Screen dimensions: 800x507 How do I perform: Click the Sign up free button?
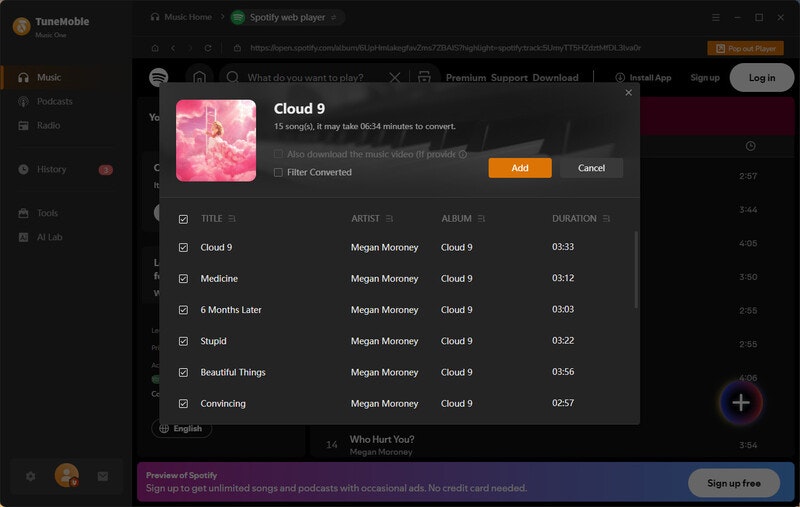pos(734,483)
